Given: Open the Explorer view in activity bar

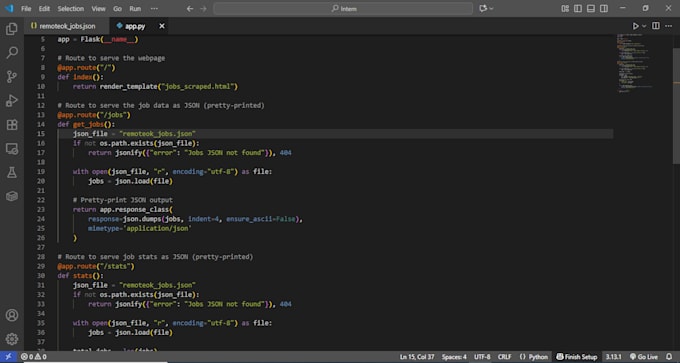Looking at the screenshot, I should tap(12, 29).
